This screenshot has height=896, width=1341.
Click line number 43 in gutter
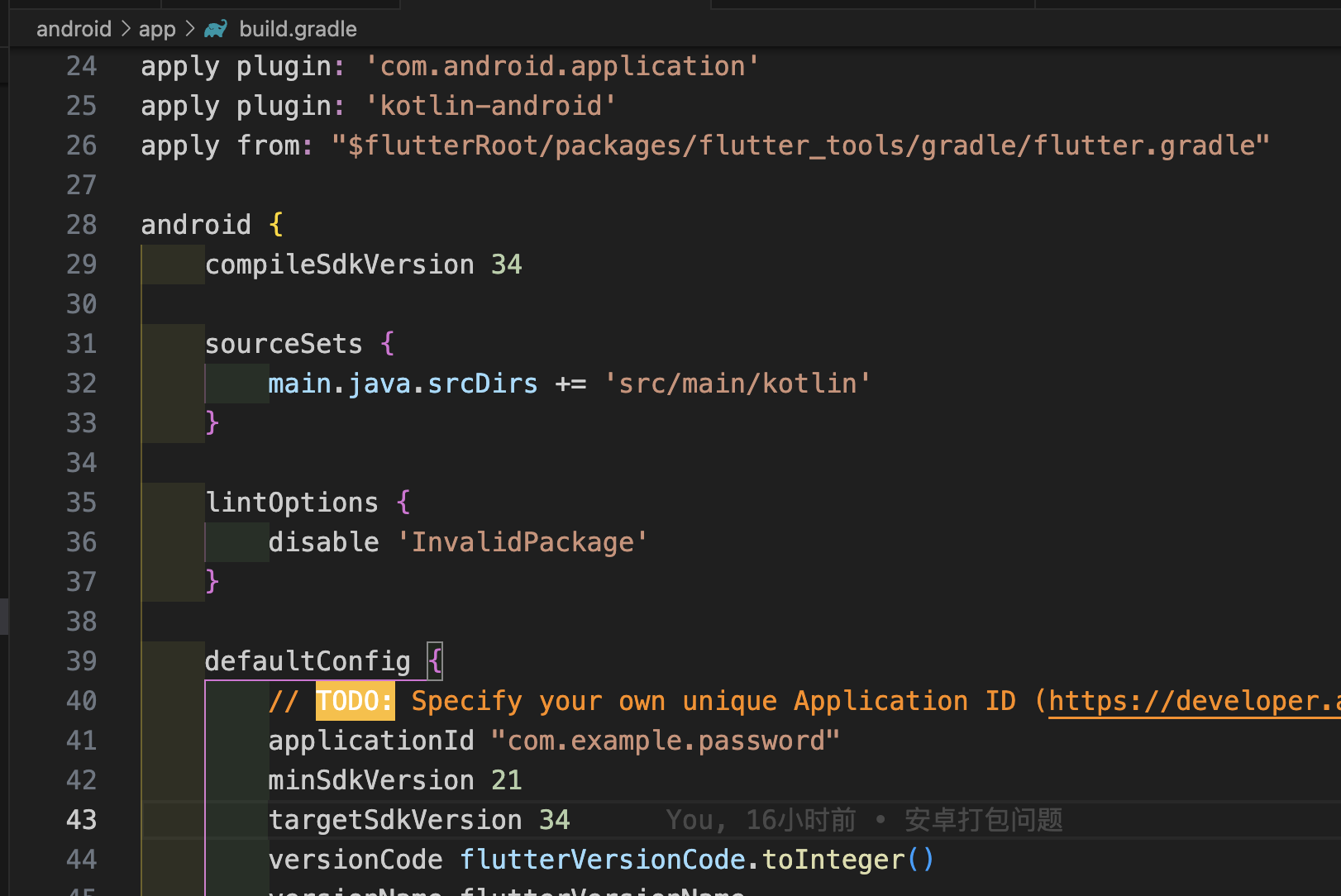pos(81,820)
